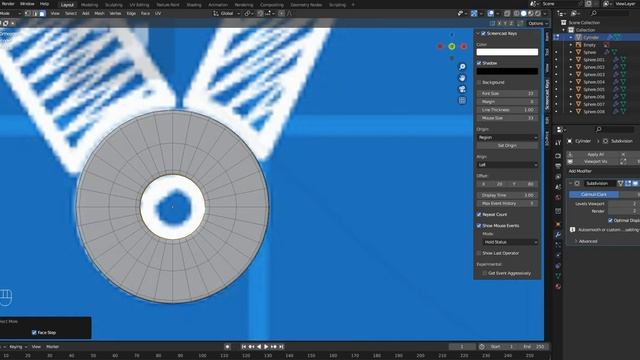Toggle the Background checkbox

coord(479,82)
